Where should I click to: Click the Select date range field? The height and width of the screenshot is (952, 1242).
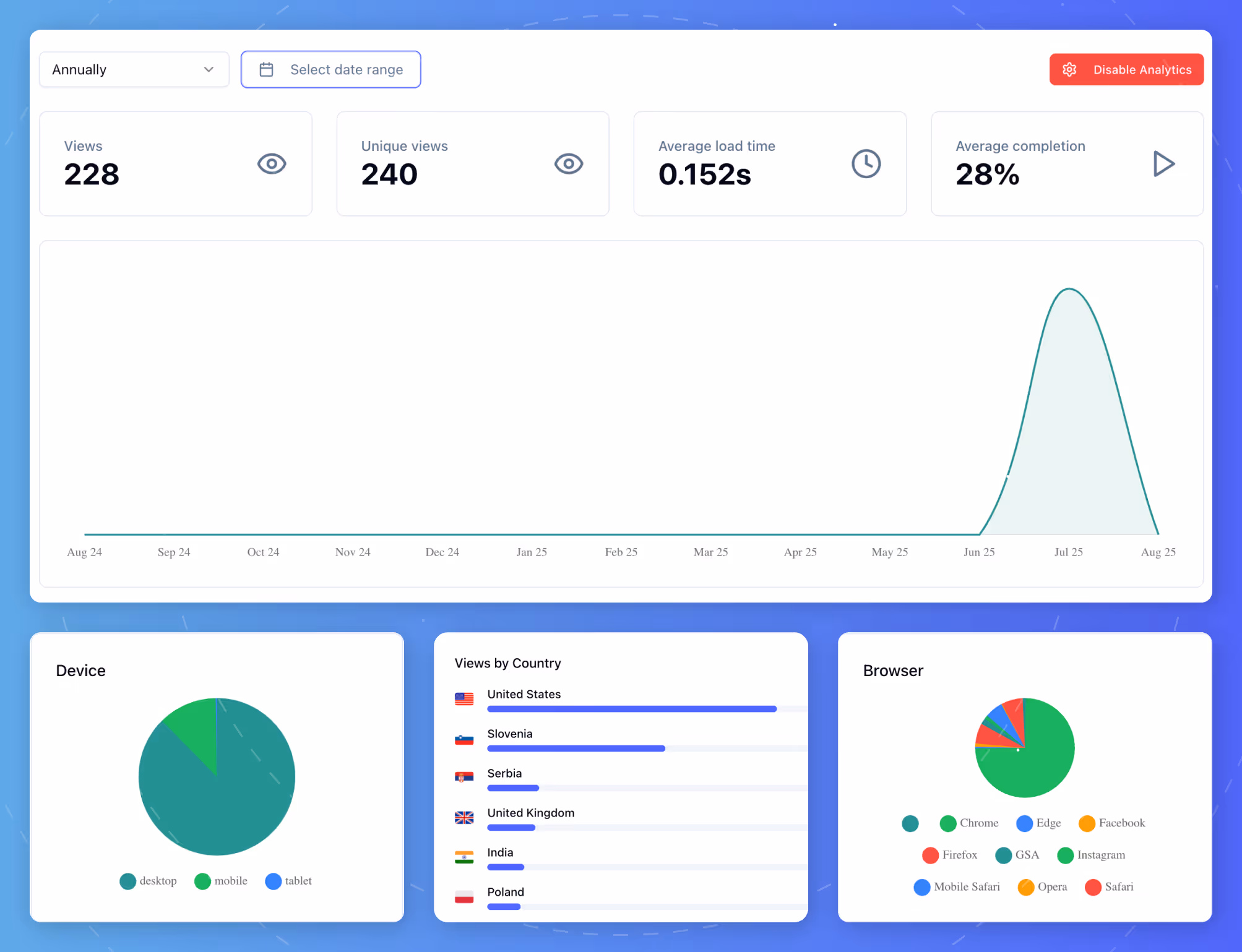(x=330, y=69)
